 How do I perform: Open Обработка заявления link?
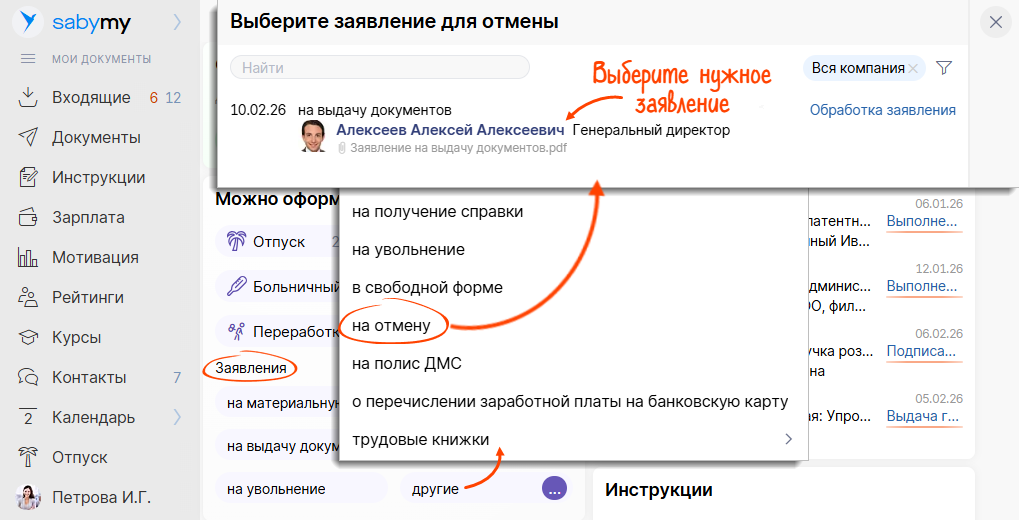coord(882,110)
